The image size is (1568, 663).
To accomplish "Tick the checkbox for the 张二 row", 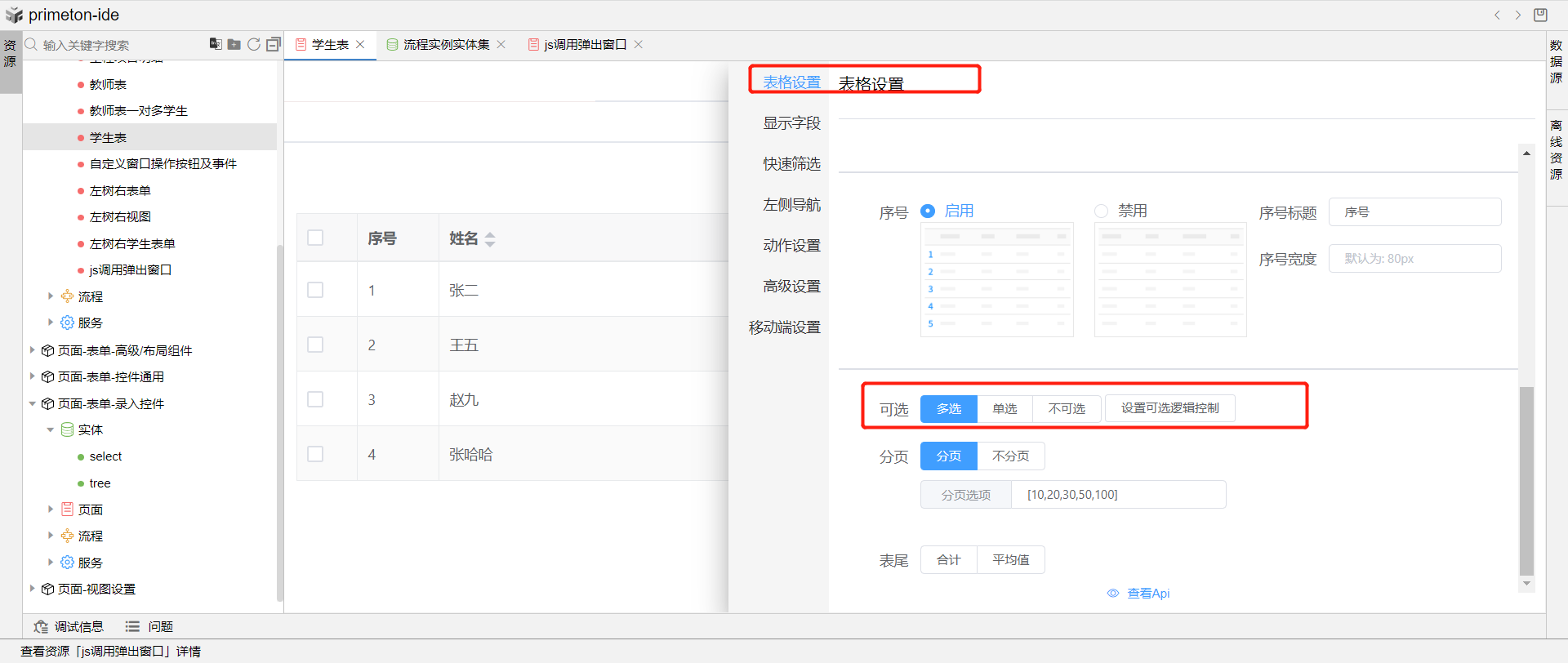I will point(315,290).
